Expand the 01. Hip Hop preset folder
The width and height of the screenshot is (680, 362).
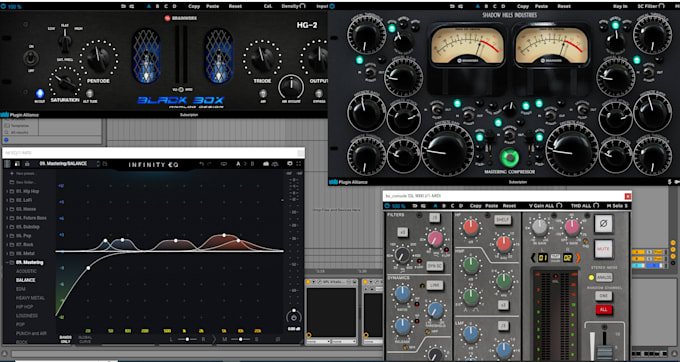click(7, 191)
